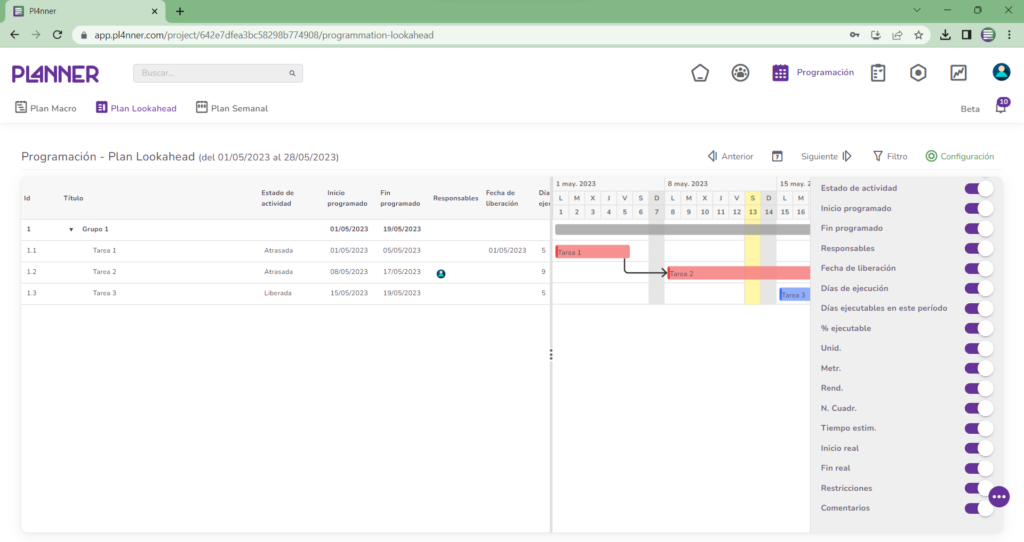This screenshot has height=542, width=1024.
Task: Toggle the Inicio programado column switch
Action: click(978, 208)
